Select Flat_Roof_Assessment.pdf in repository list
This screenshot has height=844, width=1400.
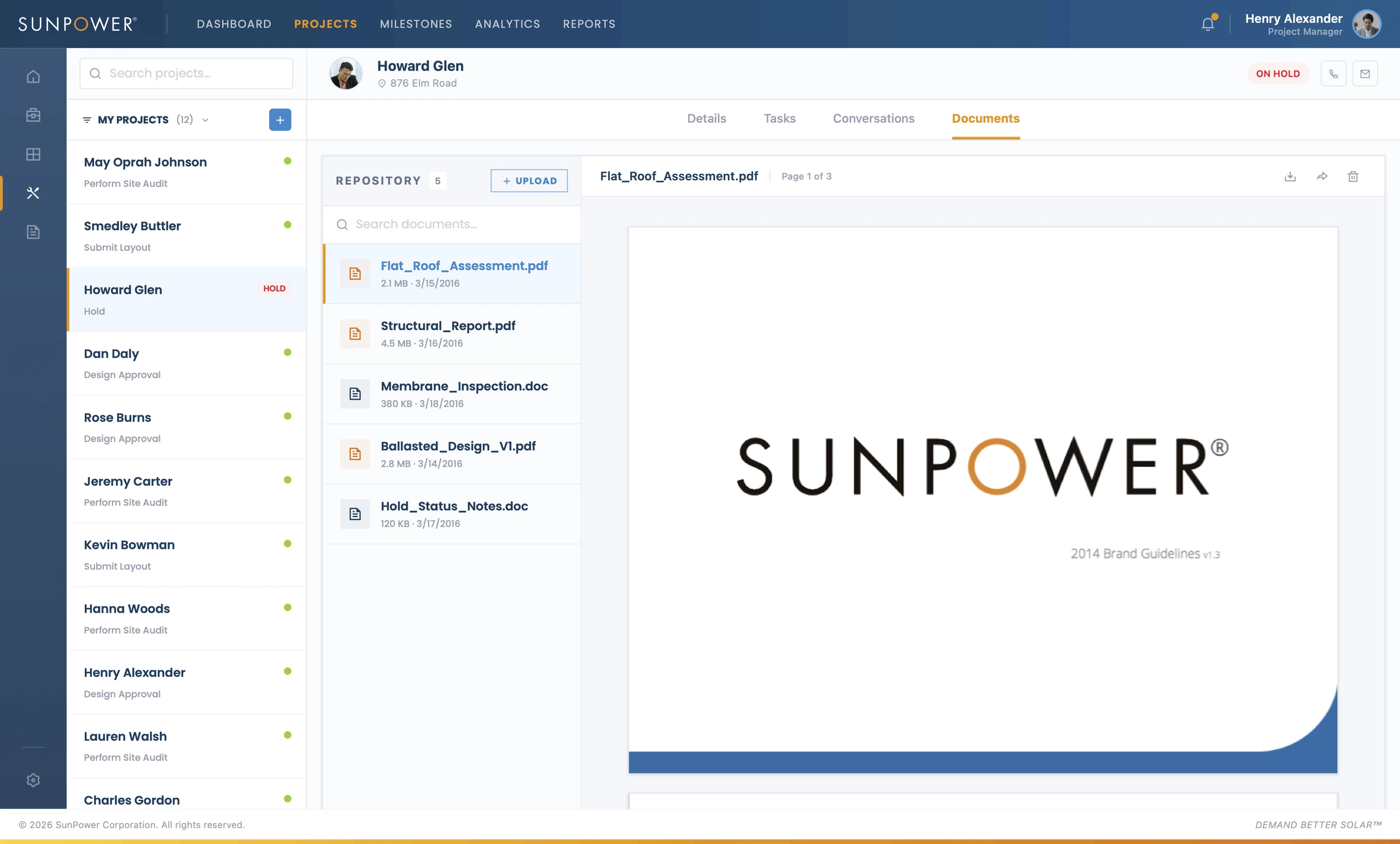click(x=452, y=274)
